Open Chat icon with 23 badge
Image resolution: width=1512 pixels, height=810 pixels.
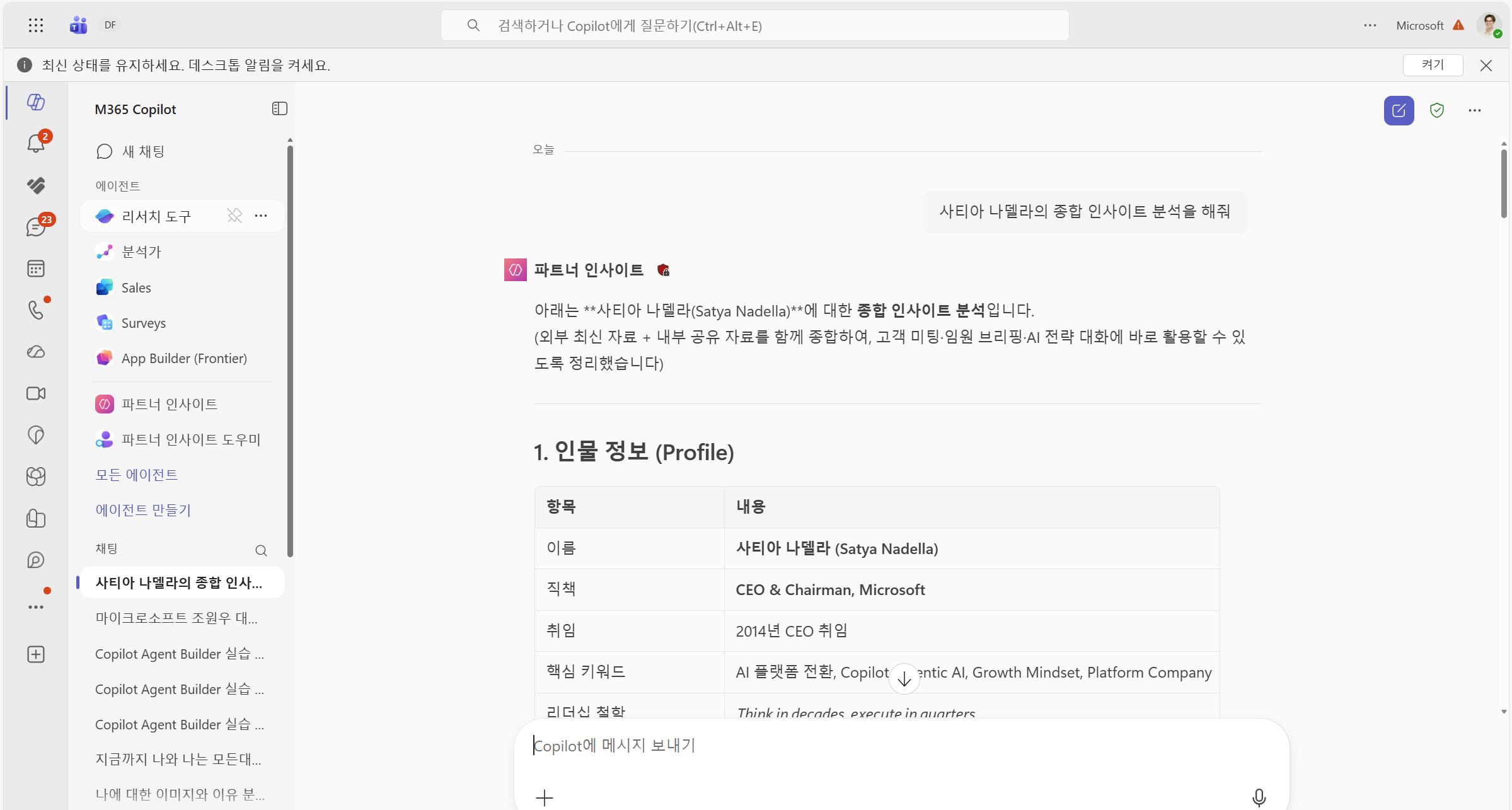tap(36, 227)
